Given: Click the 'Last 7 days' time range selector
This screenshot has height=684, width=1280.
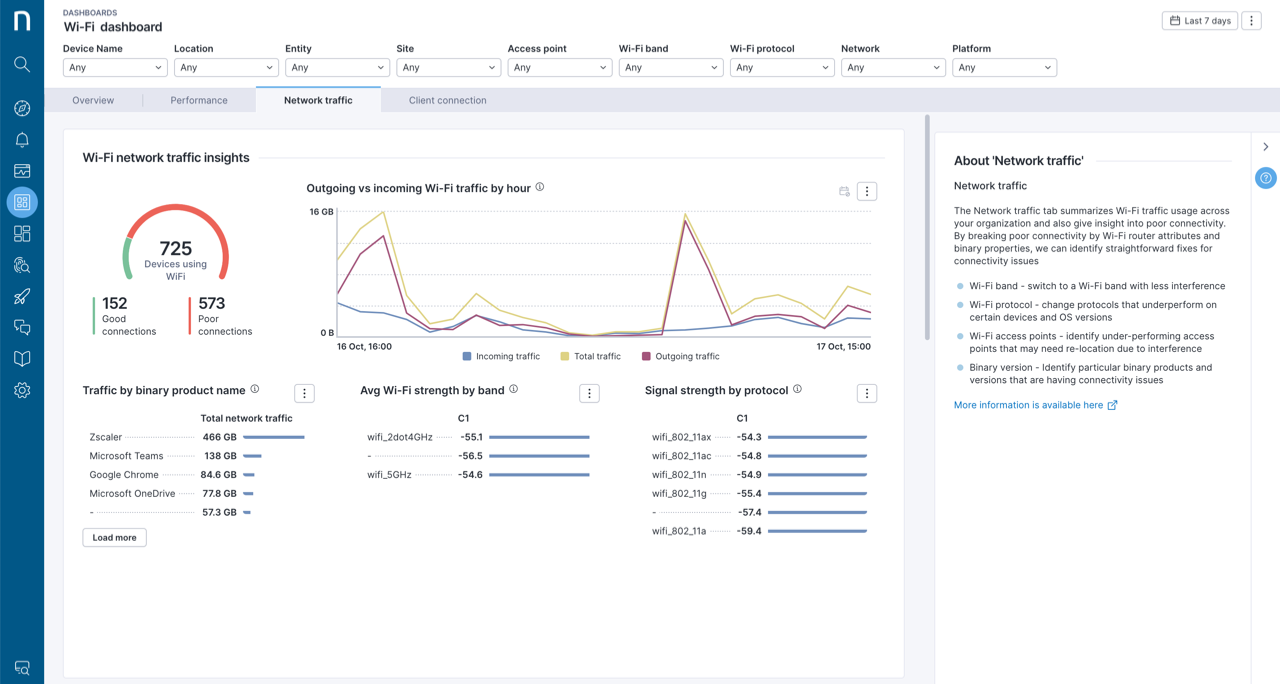Looking at the screenshot, I should click(x=1199, y=20).
